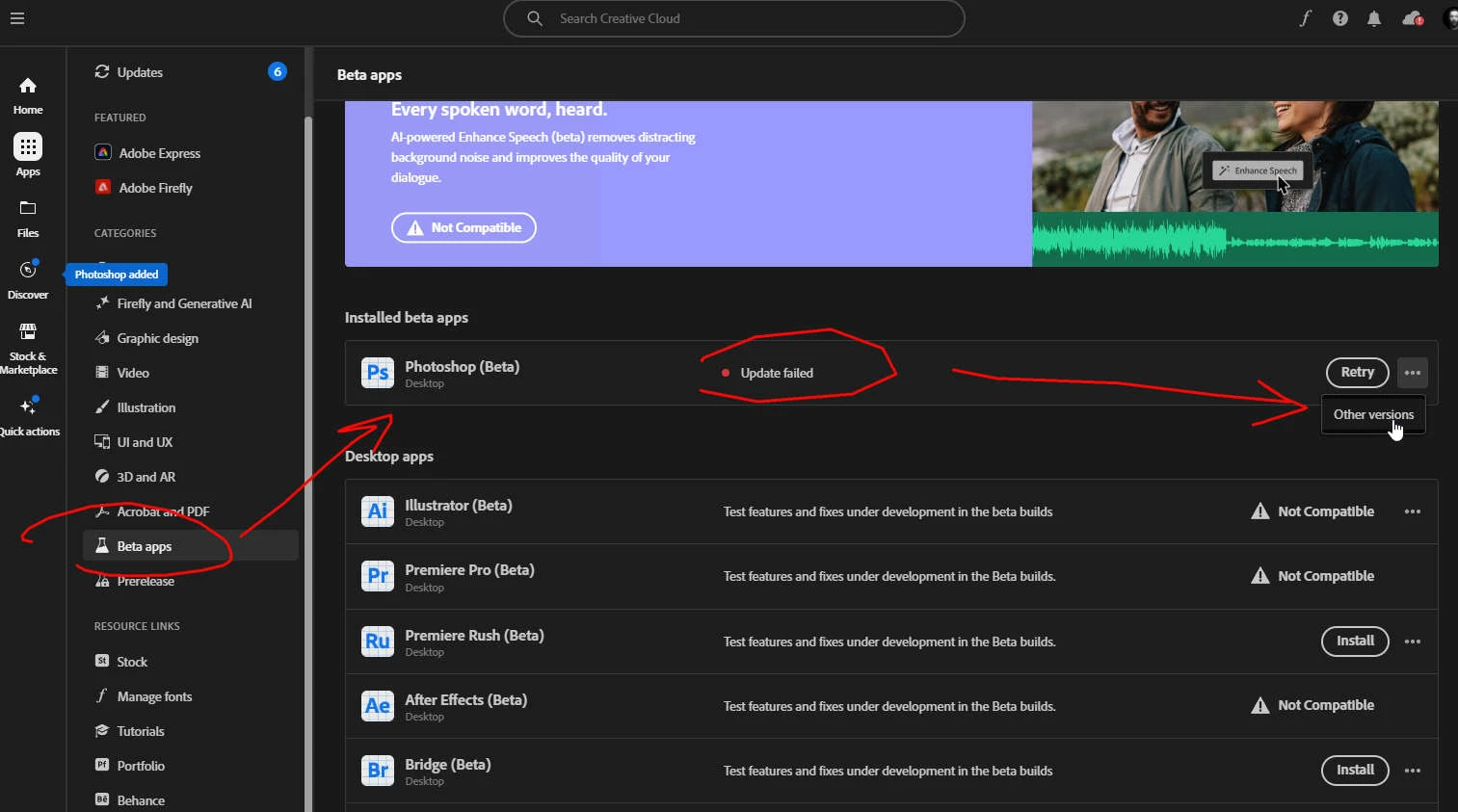
Task: Click Premiere Pro (Beta) app name
Action: click(x=469, y=570)
